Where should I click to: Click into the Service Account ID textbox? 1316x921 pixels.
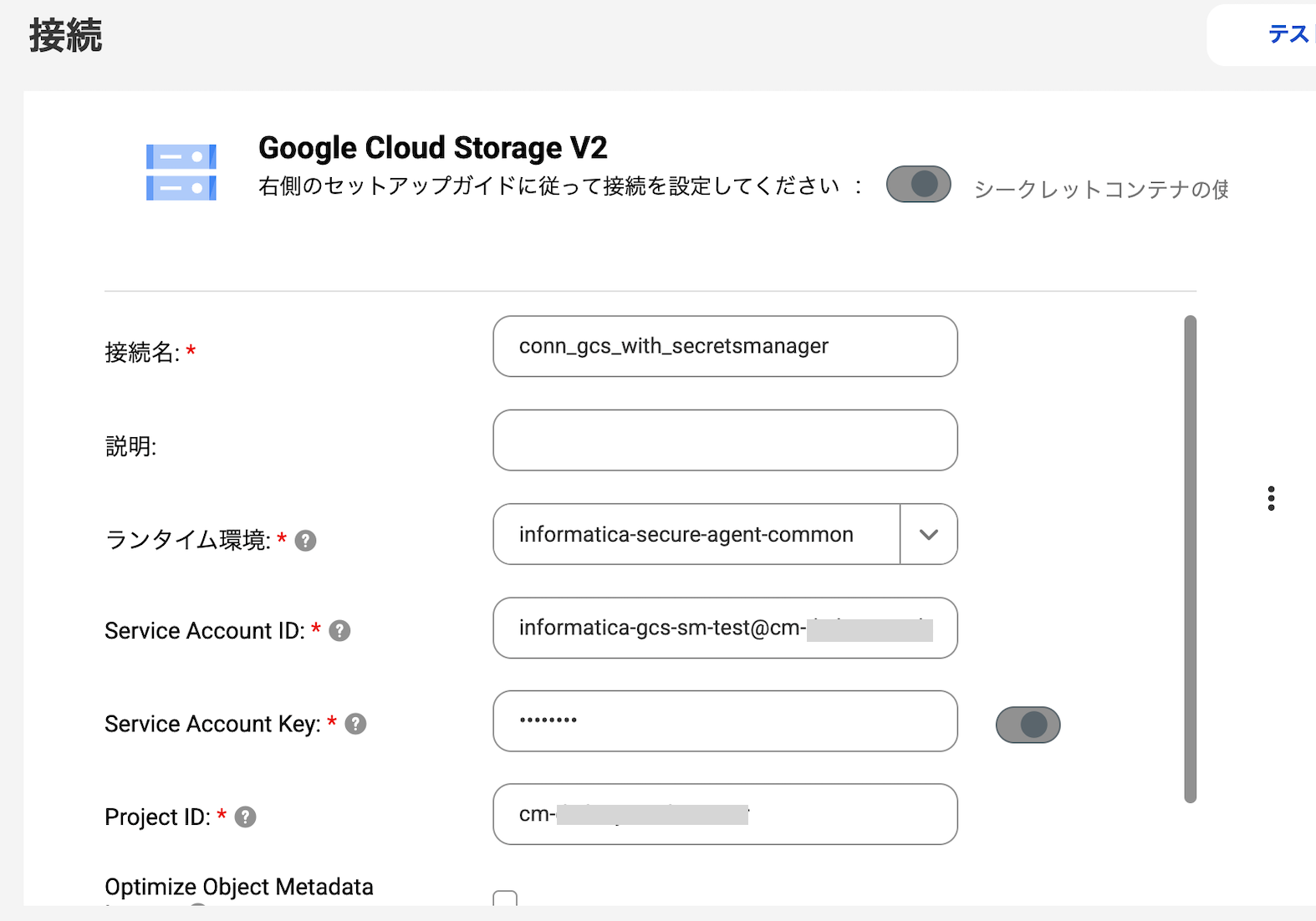tap(724, 628)
